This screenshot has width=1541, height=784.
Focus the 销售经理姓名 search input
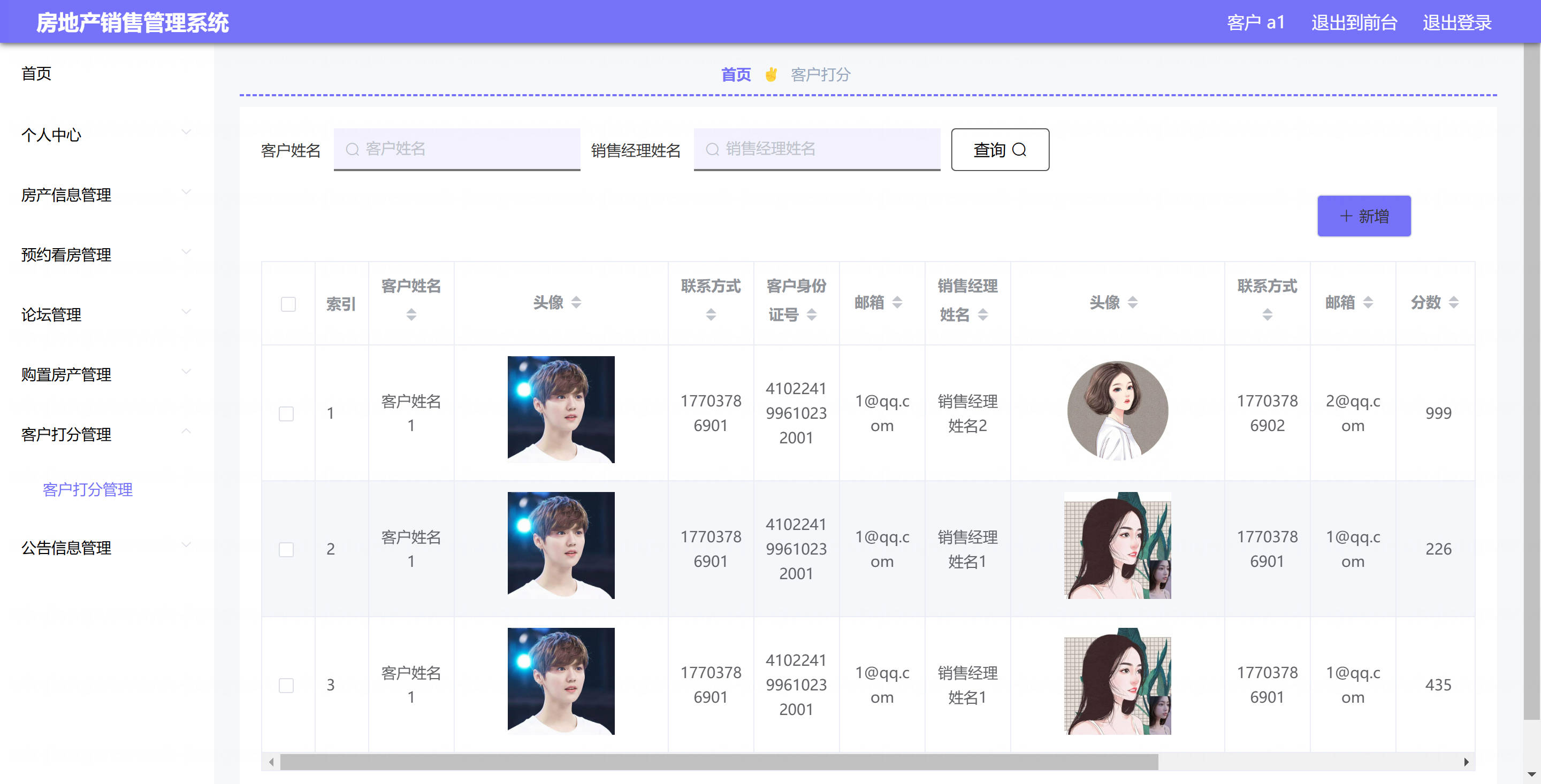[x=826, y=149]
